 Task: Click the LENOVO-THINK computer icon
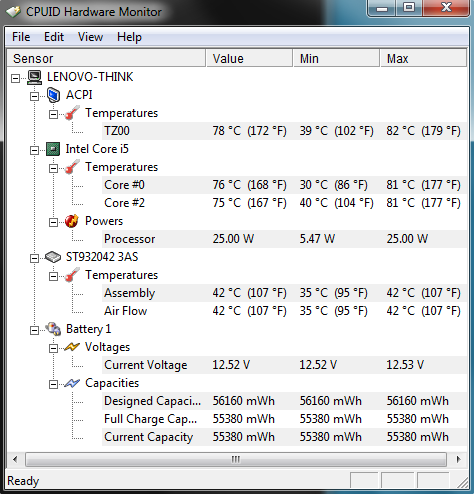click(34, 77)
